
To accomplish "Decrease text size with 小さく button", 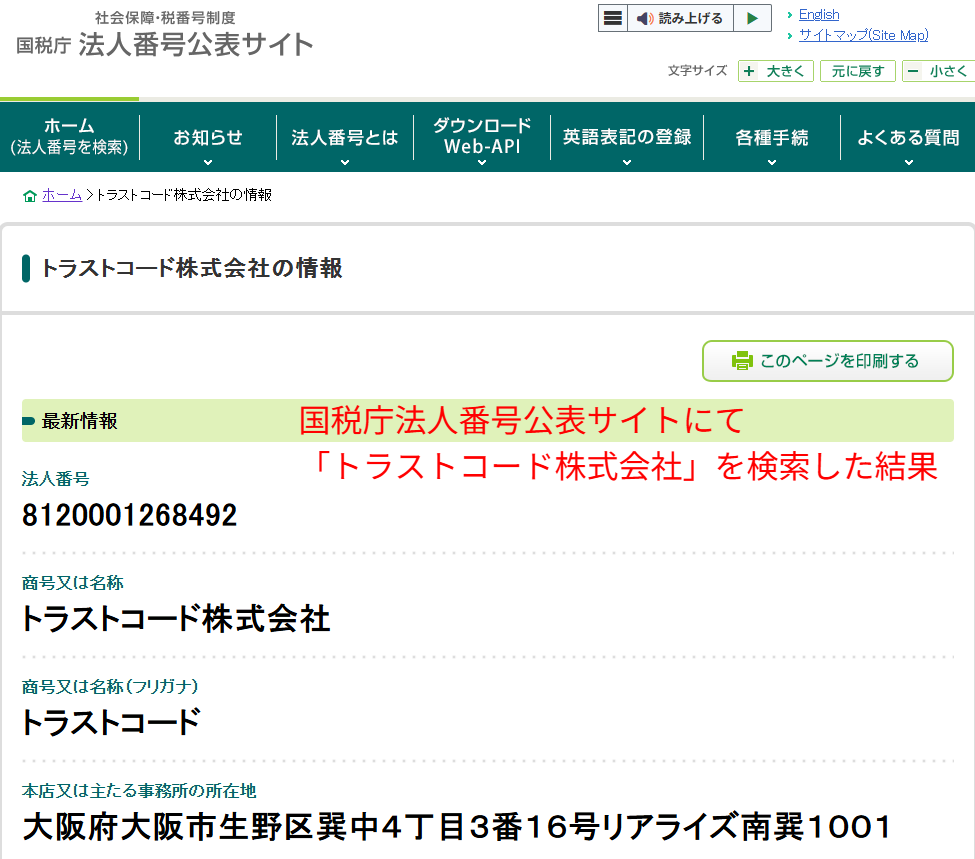I will tap(939, 71).
